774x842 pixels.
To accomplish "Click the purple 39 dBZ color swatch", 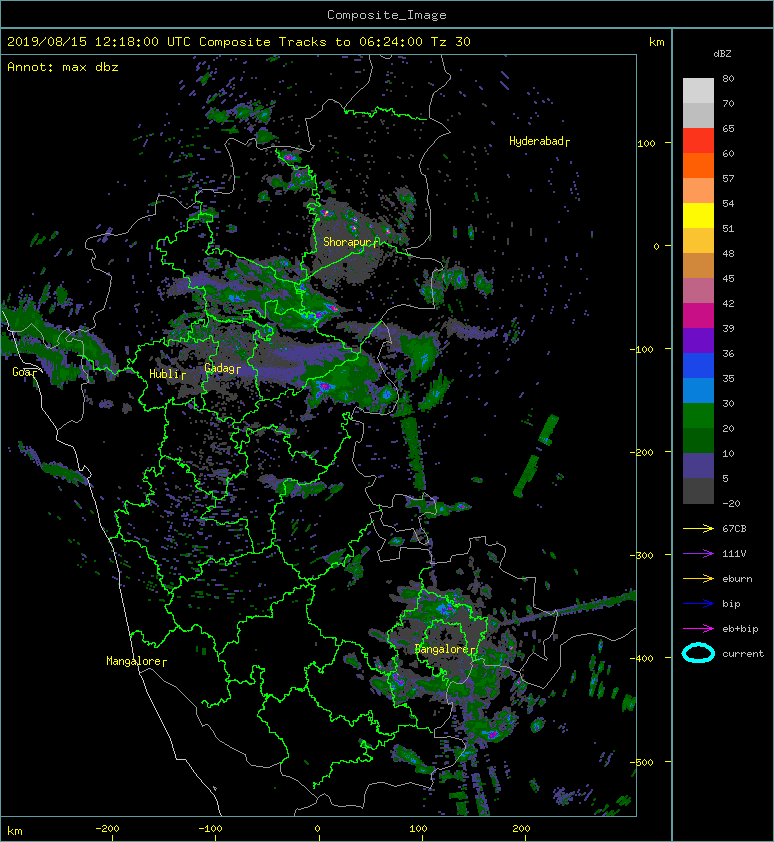I will [x=698, y=340].
